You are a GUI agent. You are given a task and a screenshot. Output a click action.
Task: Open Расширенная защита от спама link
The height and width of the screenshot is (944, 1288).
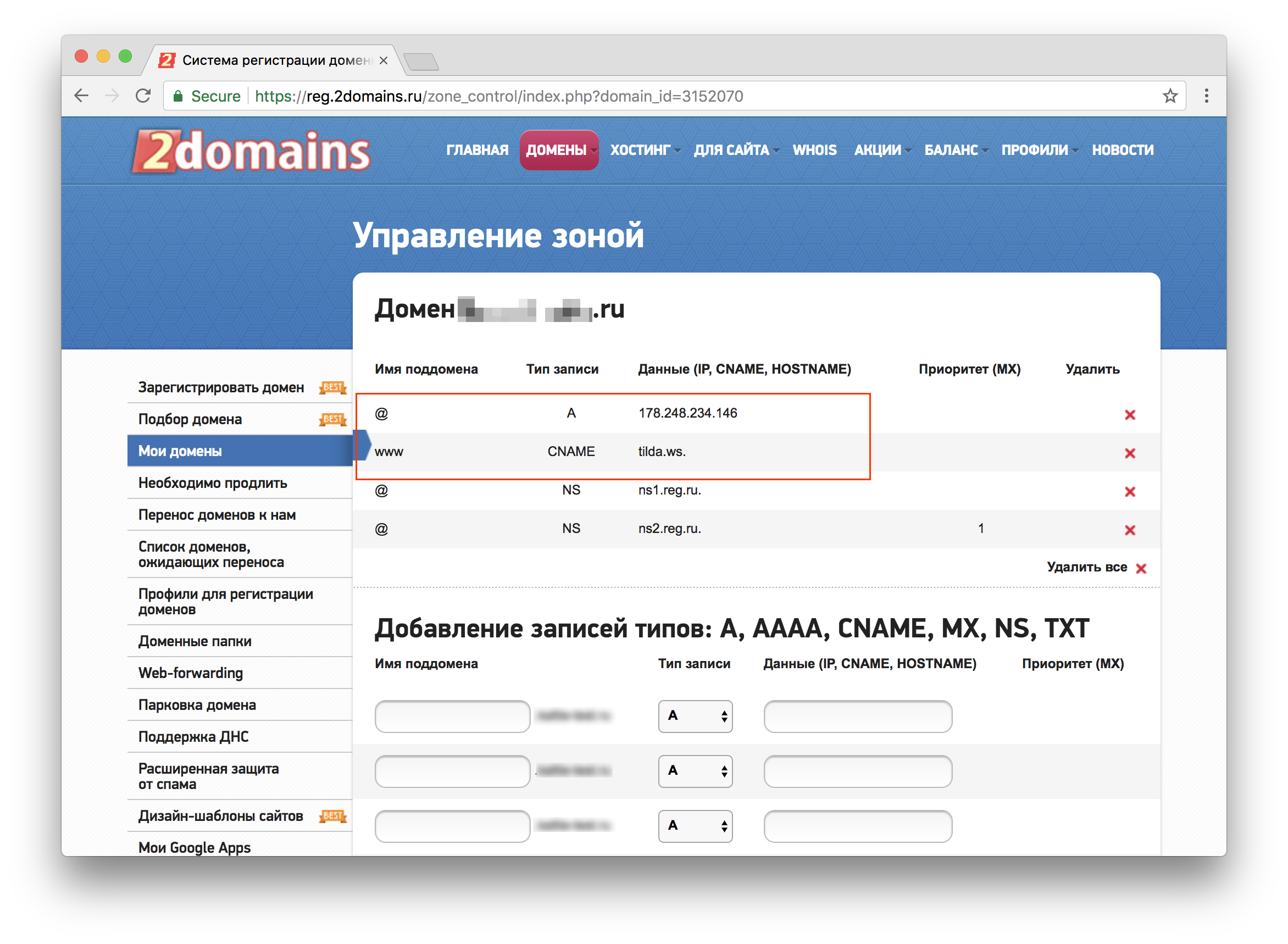click(209, 776)
